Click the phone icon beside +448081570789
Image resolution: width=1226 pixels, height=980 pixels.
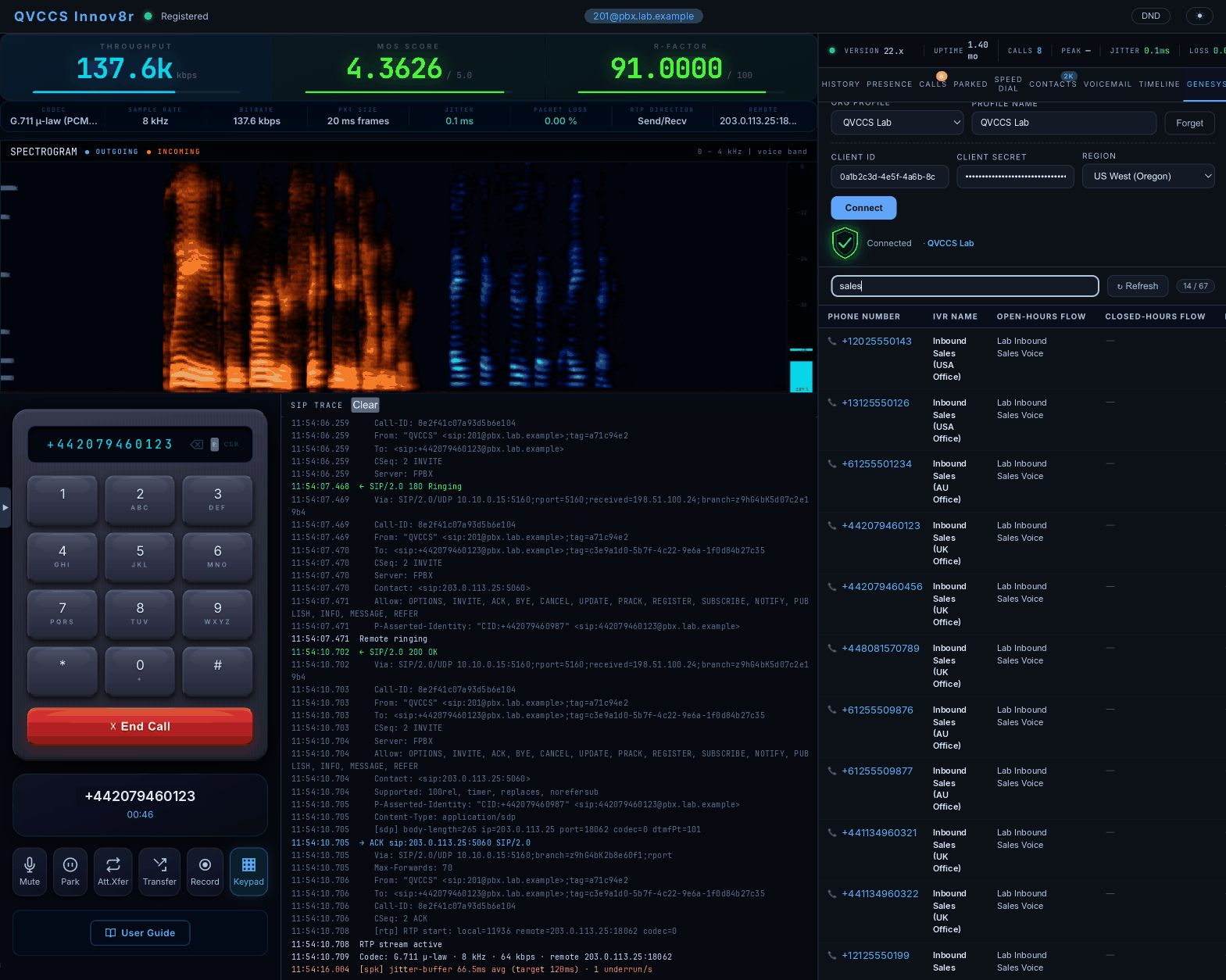click(x=832, y=648)
